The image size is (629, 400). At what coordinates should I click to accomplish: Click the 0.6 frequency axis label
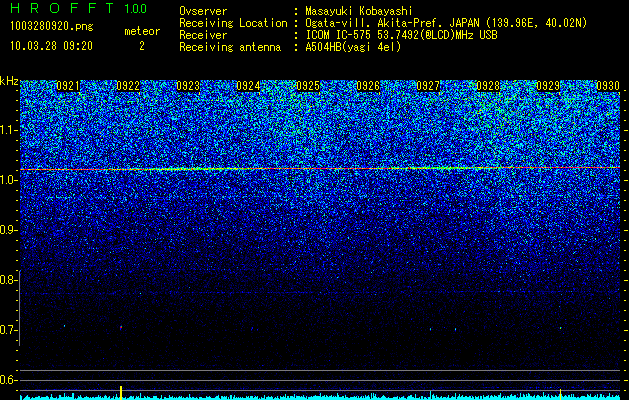click(x=8, y=380)
